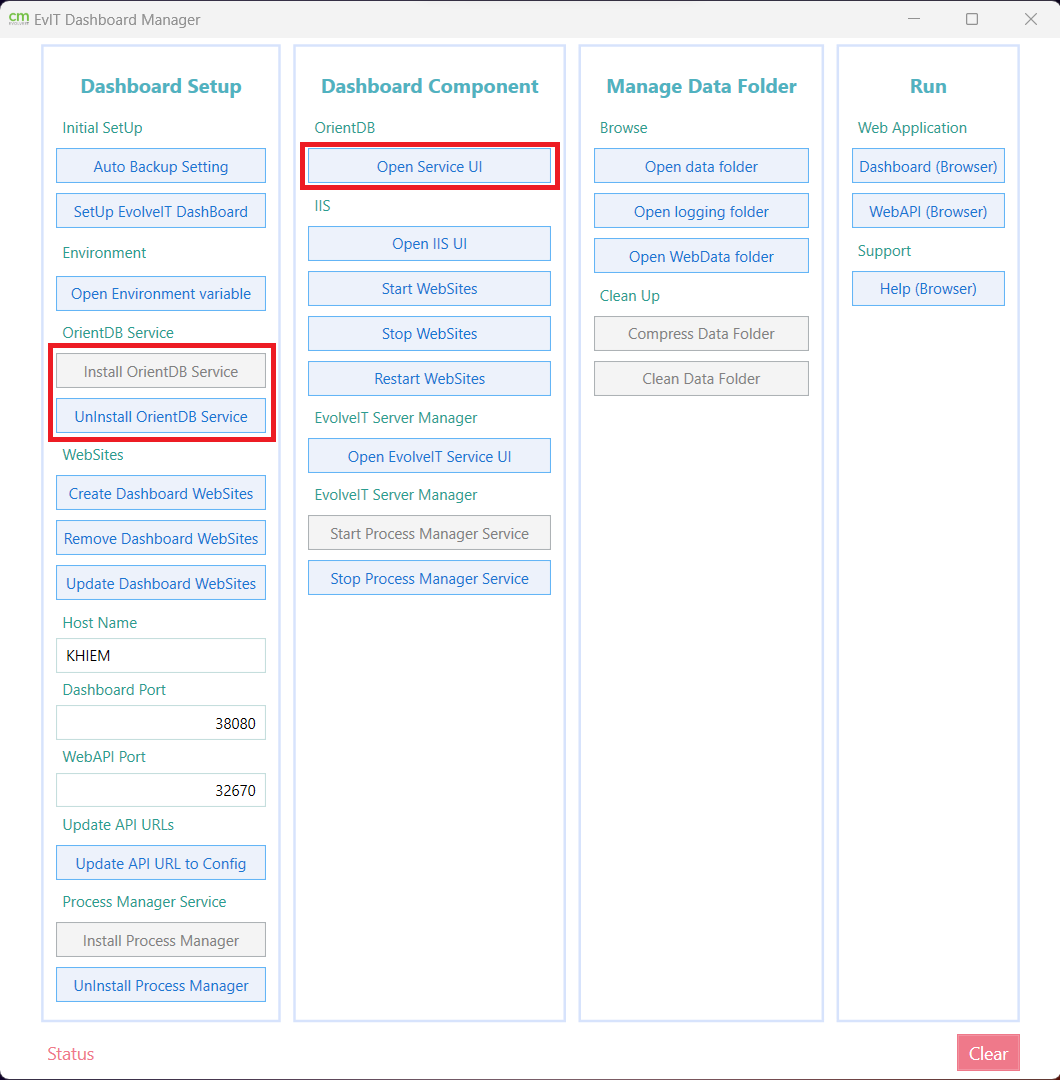Click SetUp EvolveIT DashBoard

pos(160,210)
